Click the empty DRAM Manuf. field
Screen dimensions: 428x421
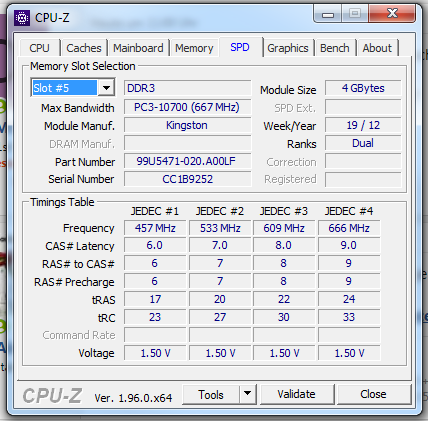(x=187, y=143)
